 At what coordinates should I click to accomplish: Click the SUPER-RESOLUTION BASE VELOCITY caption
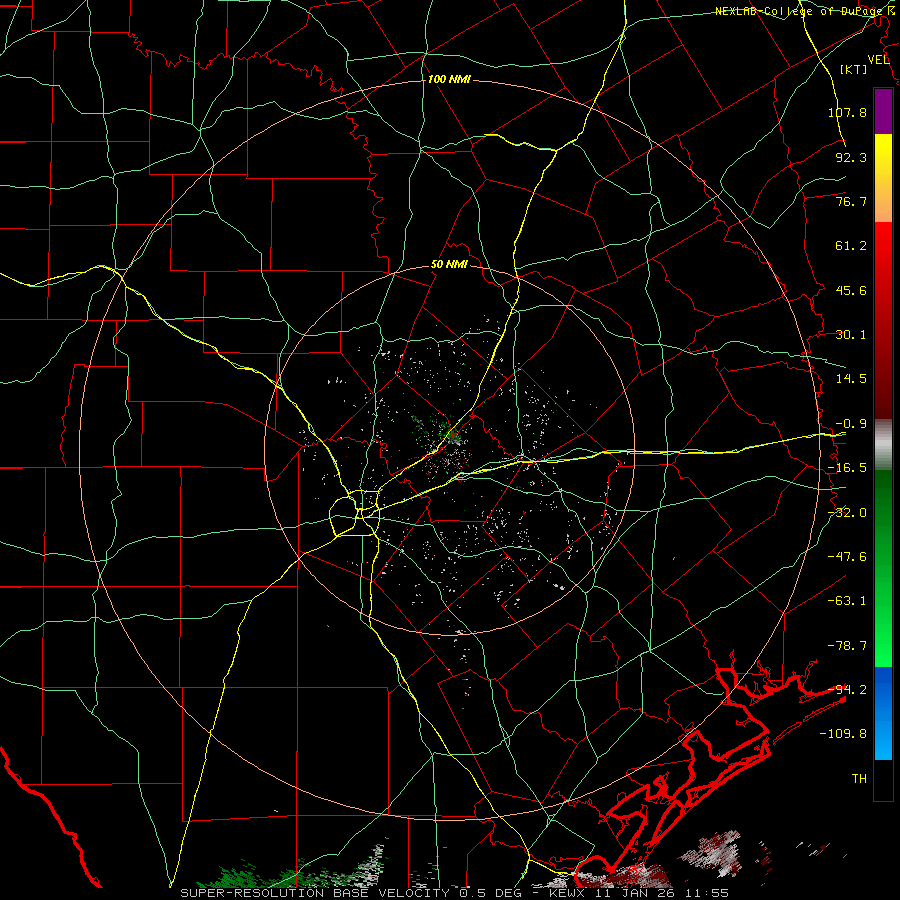pos(317,893)
